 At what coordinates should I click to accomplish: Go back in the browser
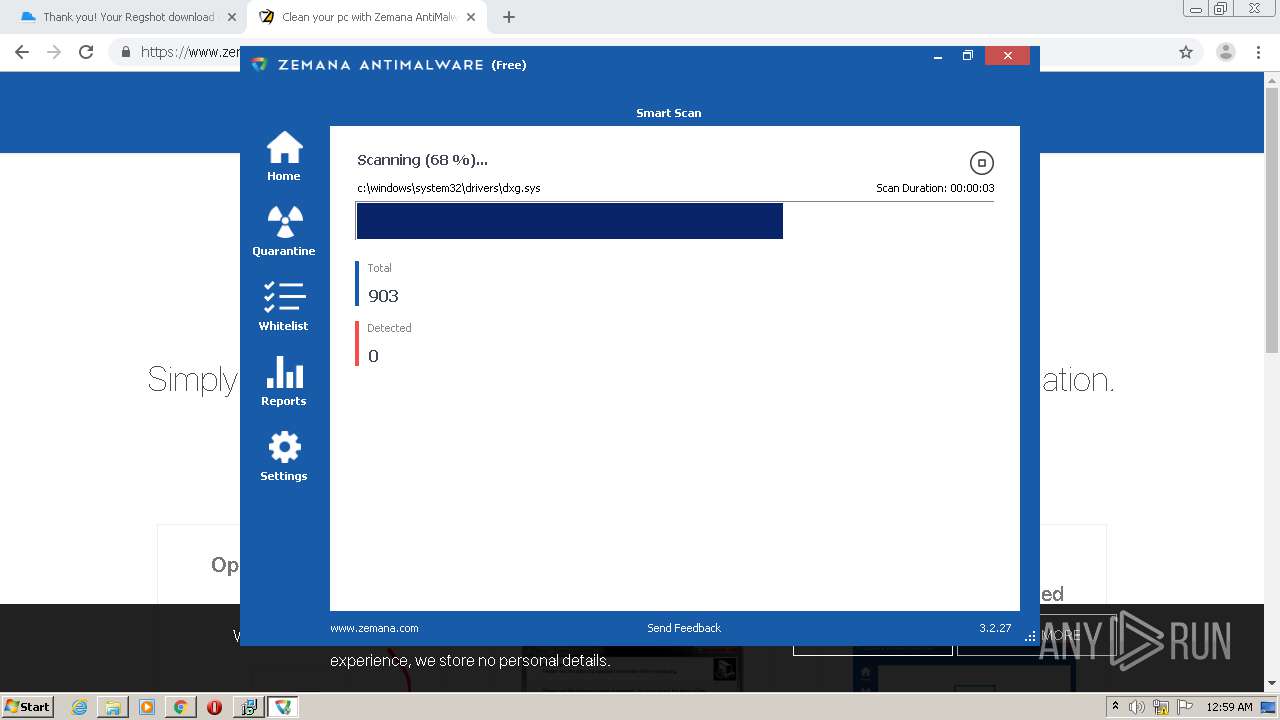[x=22, y=52]
